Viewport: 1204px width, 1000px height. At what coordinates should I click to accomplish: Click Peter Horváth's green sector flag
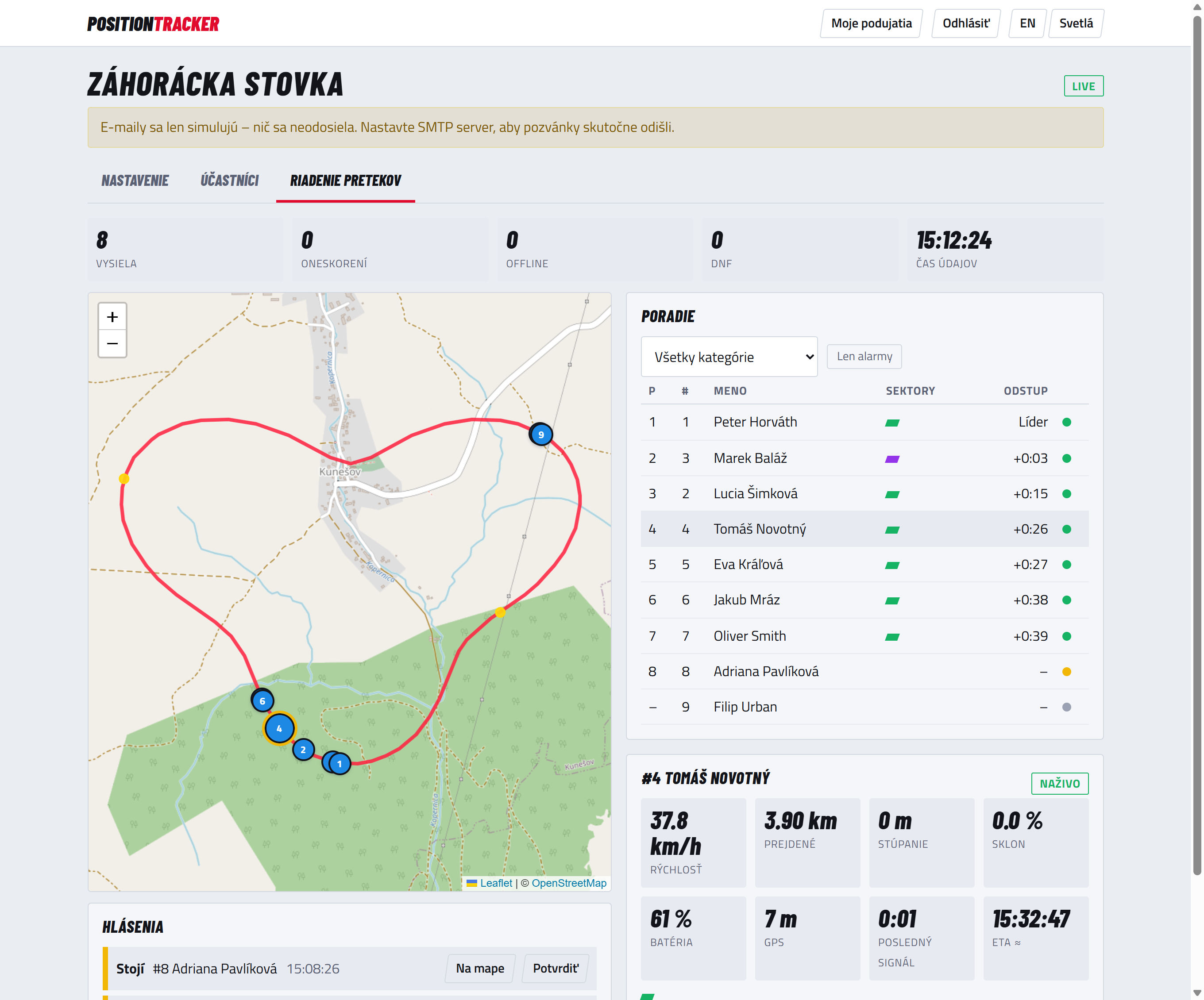pyautogui.click(x=892, y=423)
